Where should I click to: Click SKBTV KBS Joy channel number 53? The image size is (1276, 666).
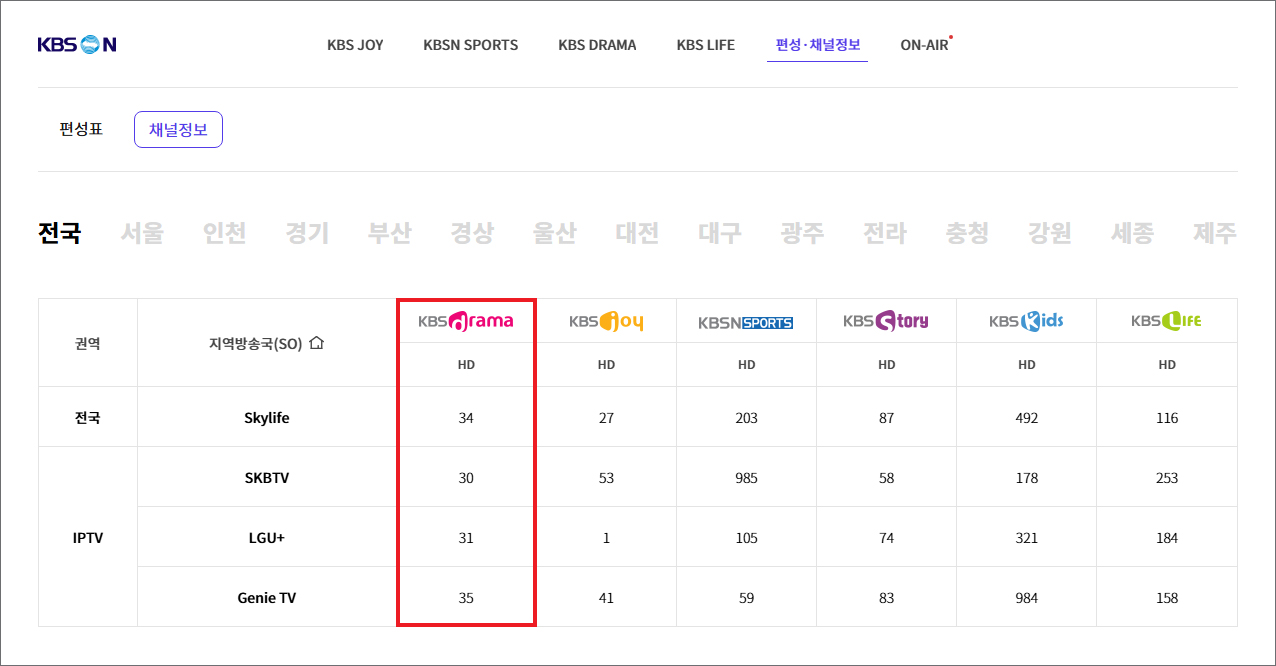click(x=606, y=478)
